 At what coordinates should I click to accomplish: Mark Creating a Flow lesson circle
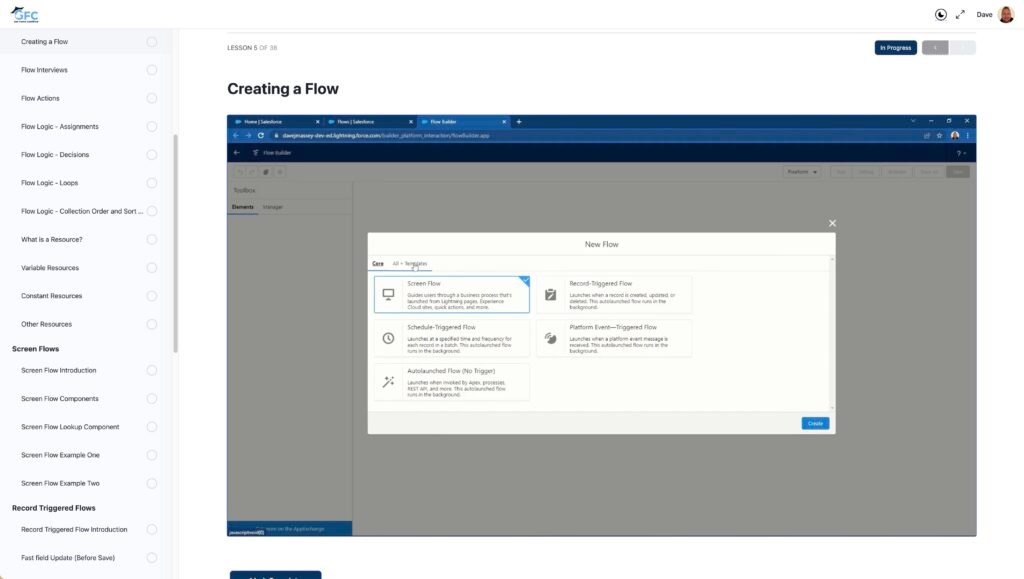[152, 42]
